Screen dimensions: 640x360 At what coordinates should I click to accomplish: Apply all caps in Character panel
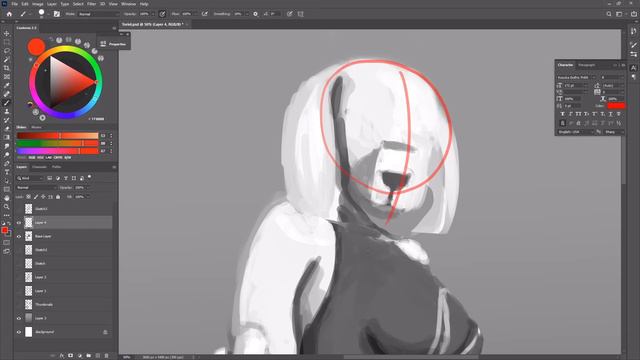(x=578, y=114)
